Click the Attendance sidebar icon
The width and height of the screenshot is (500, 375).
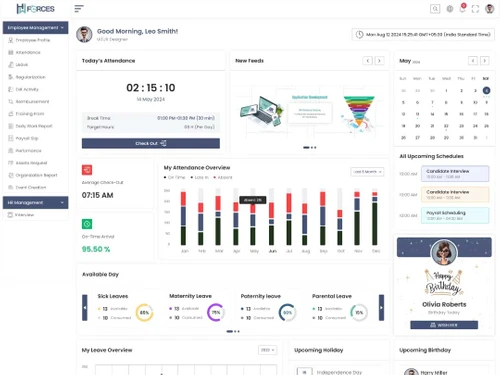tap(11, 52)
